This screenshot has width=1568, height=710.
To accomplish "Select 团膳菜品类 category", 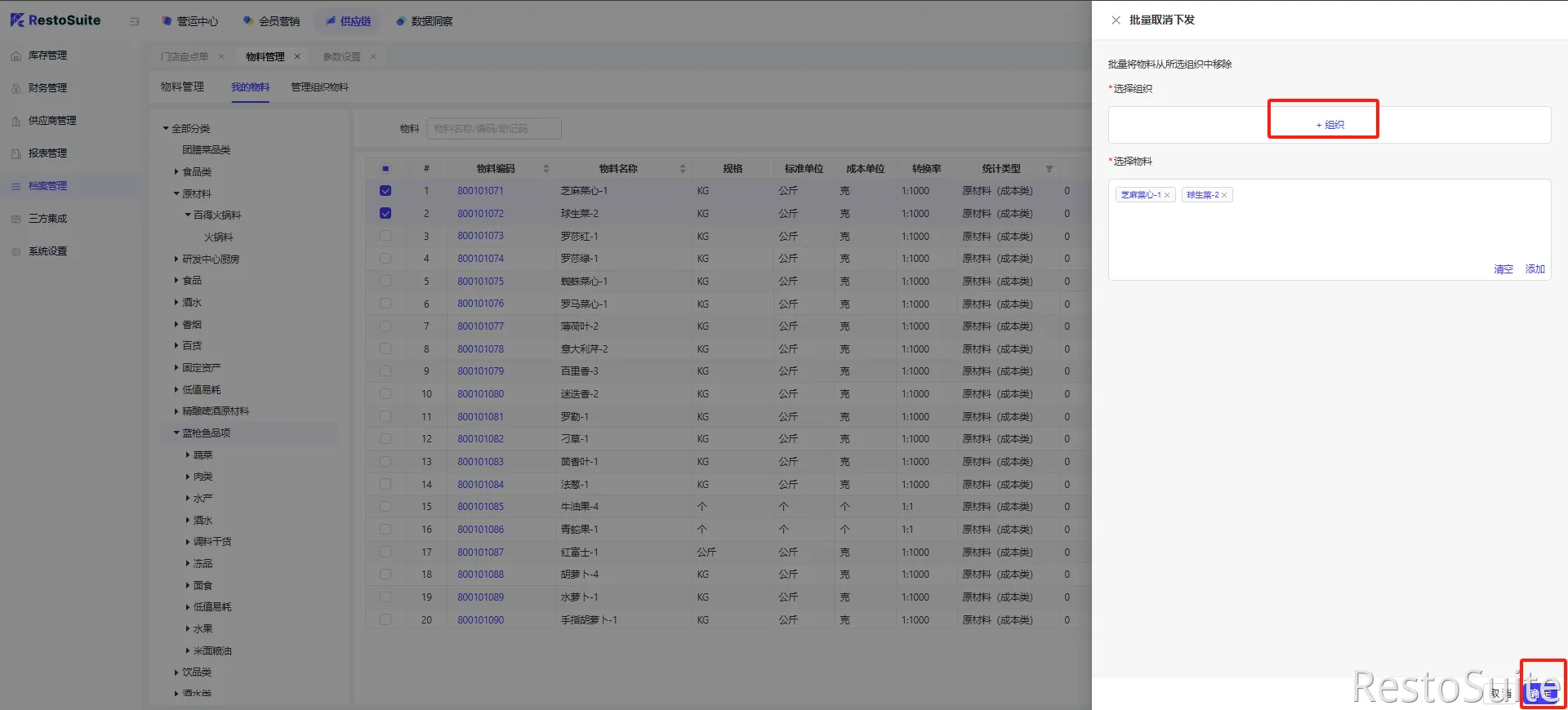I will (206, 150).
